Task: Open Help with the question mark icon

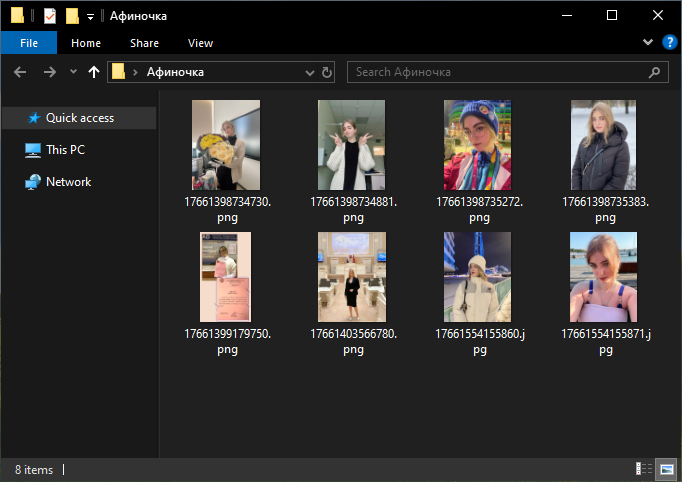Action: pyautogui.click(x=669, y=42)
